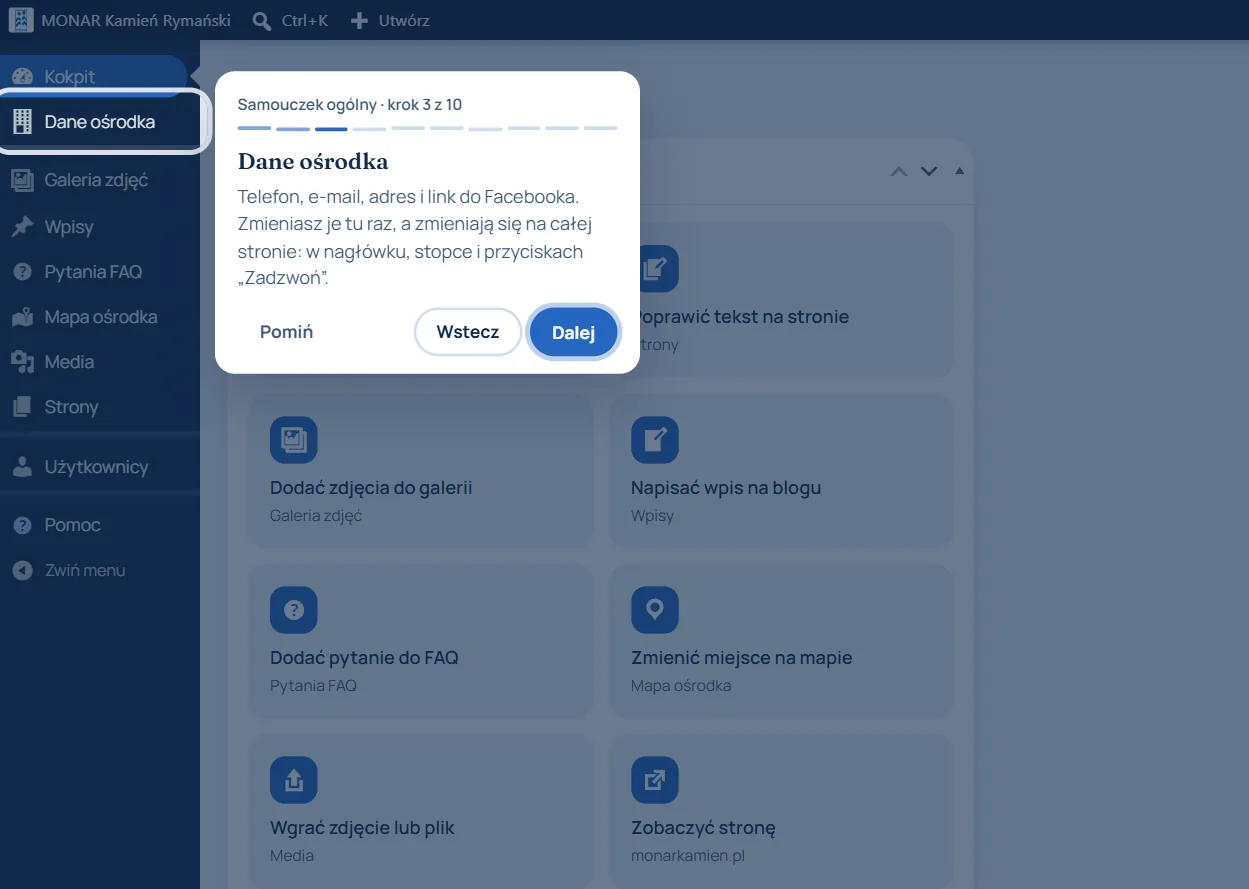Open Użytkownicy via the person icon
Image resolution: width=1249 pixels, height=889 pixels.
22,466
